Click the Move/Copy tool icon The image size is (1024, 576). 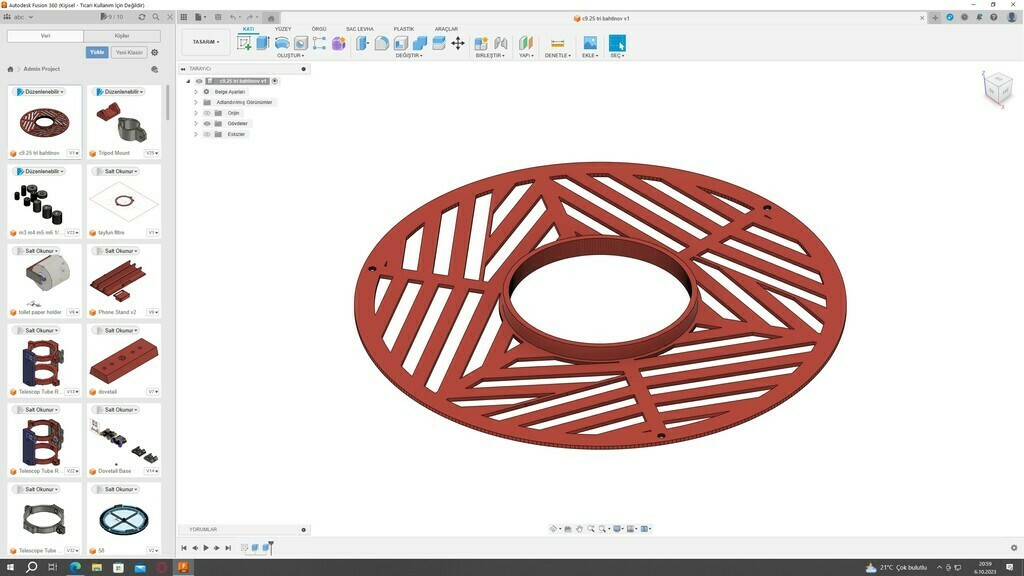click(458, 43)
